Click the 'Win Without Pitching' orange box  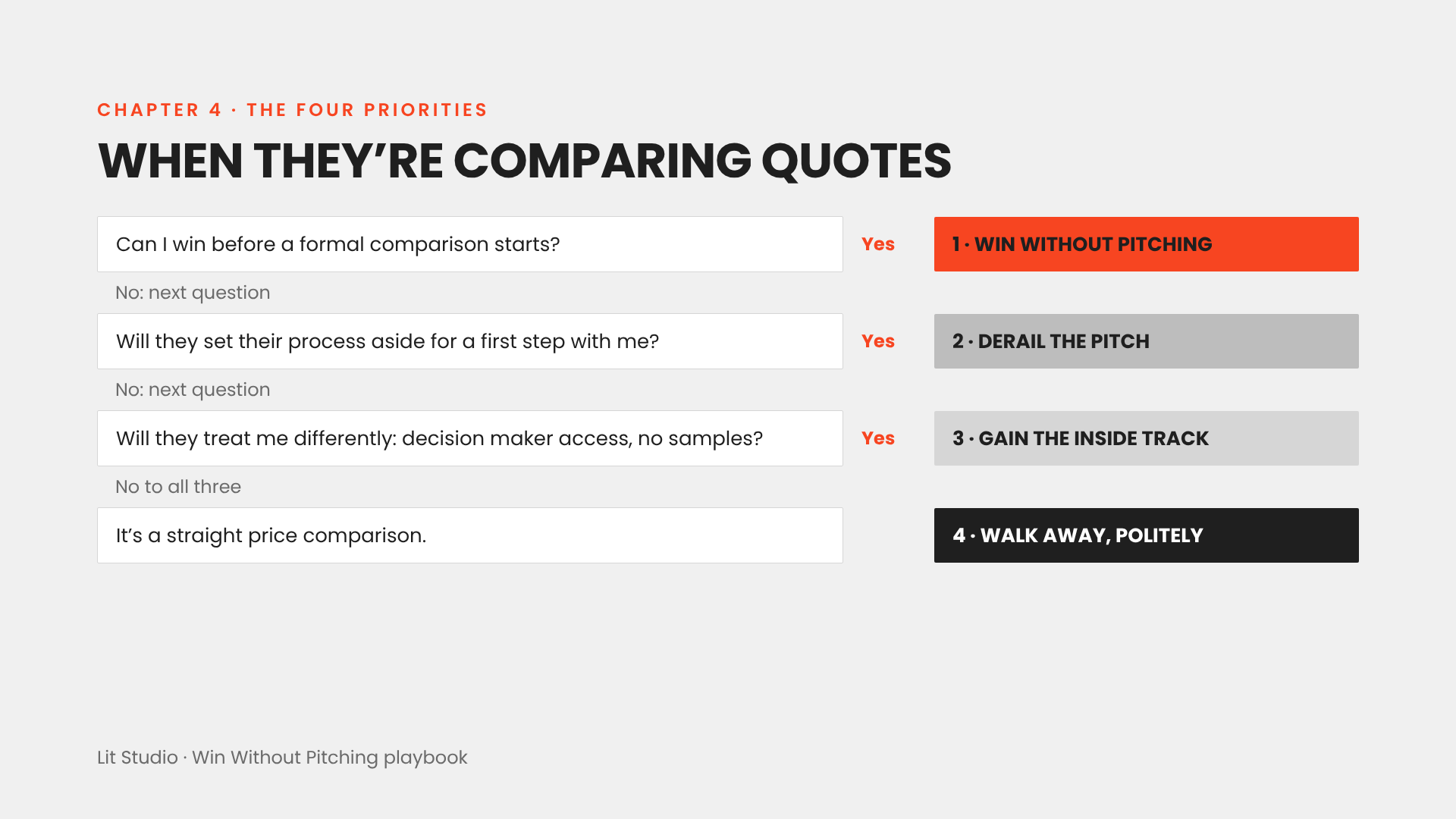[x=1146, y=244]
